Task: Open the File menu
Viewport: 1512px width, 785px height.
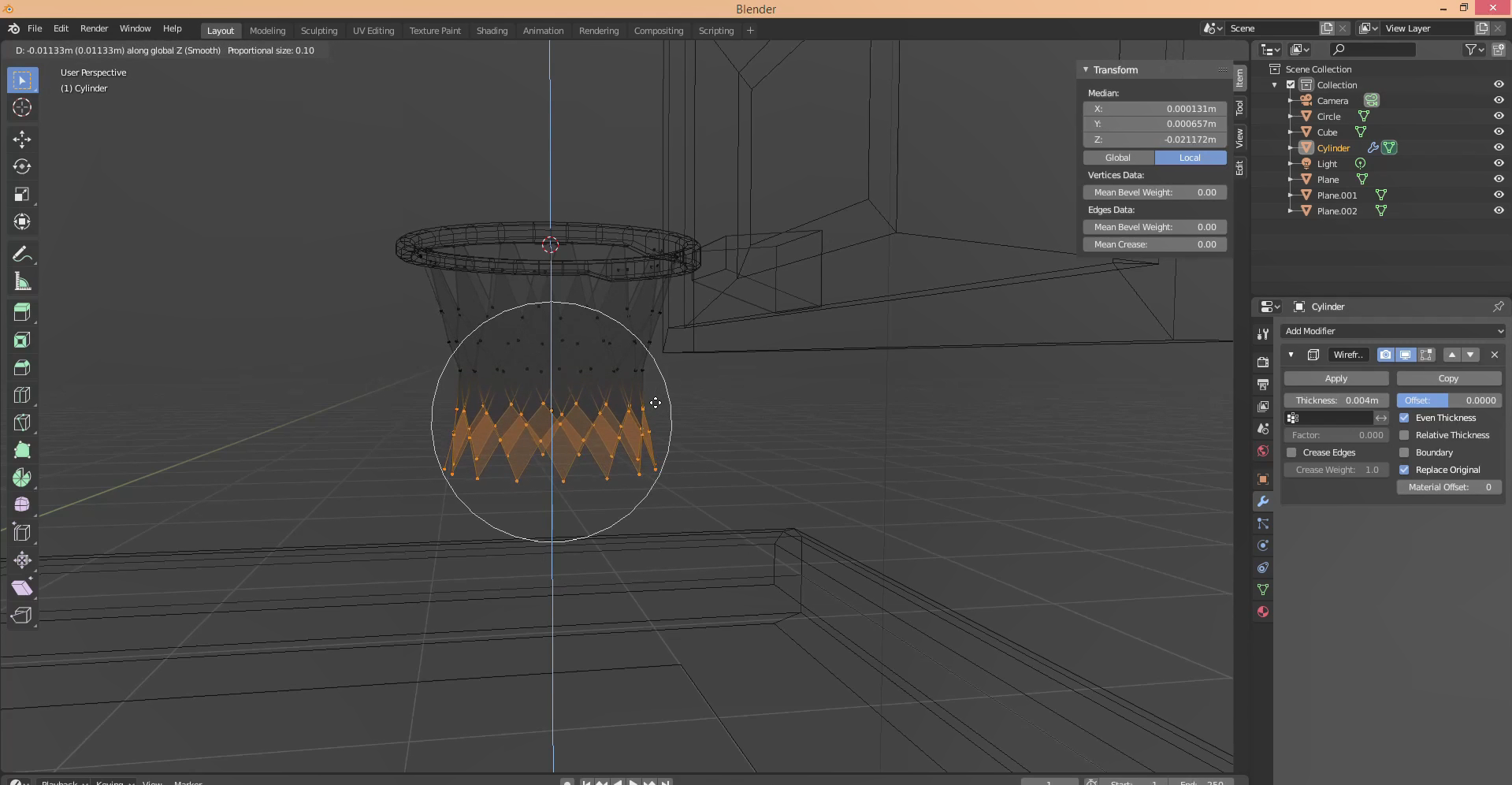Action: point(35,28)
